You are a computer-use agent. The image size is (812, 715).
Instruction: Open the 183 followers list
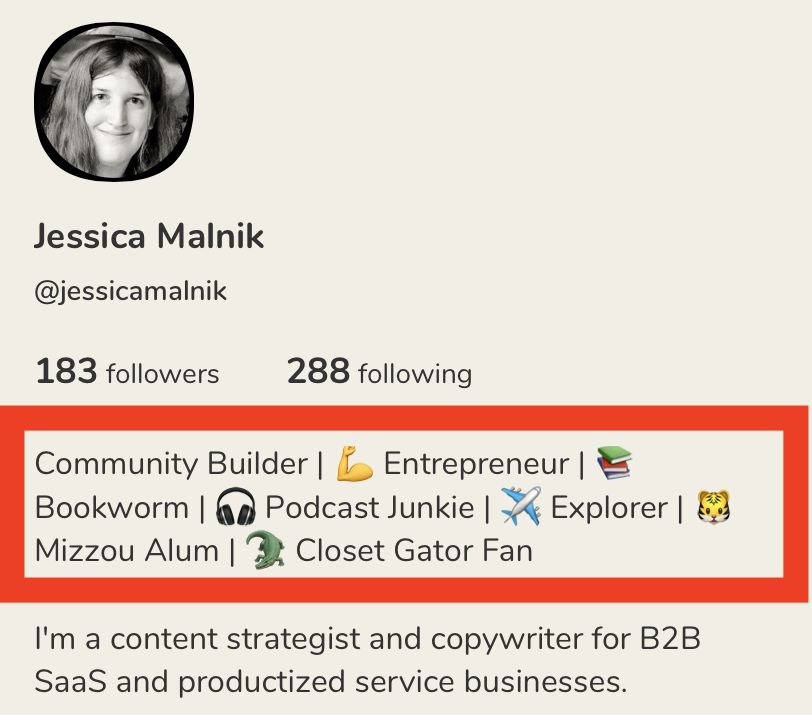pos(127,373)
